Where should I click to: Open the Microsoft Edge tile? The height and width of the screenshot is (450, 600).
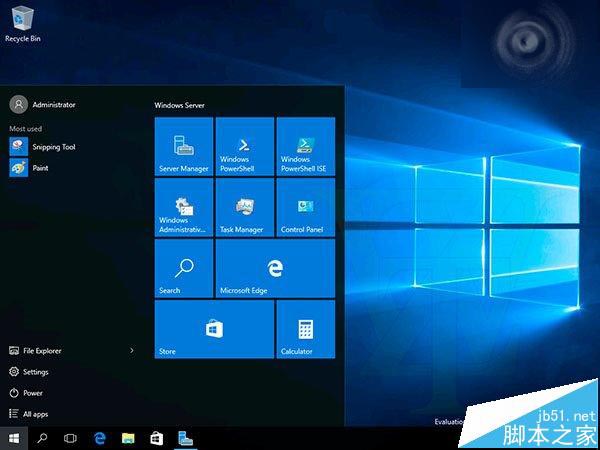[x=276, y=268]
